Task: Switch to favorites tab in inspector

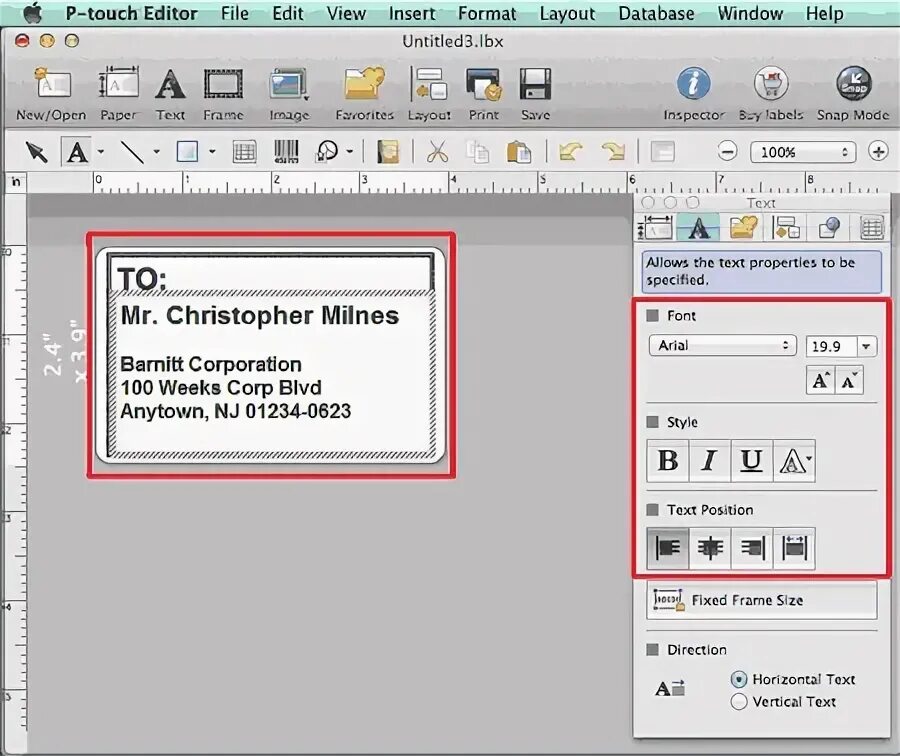Action: (743, 227)
